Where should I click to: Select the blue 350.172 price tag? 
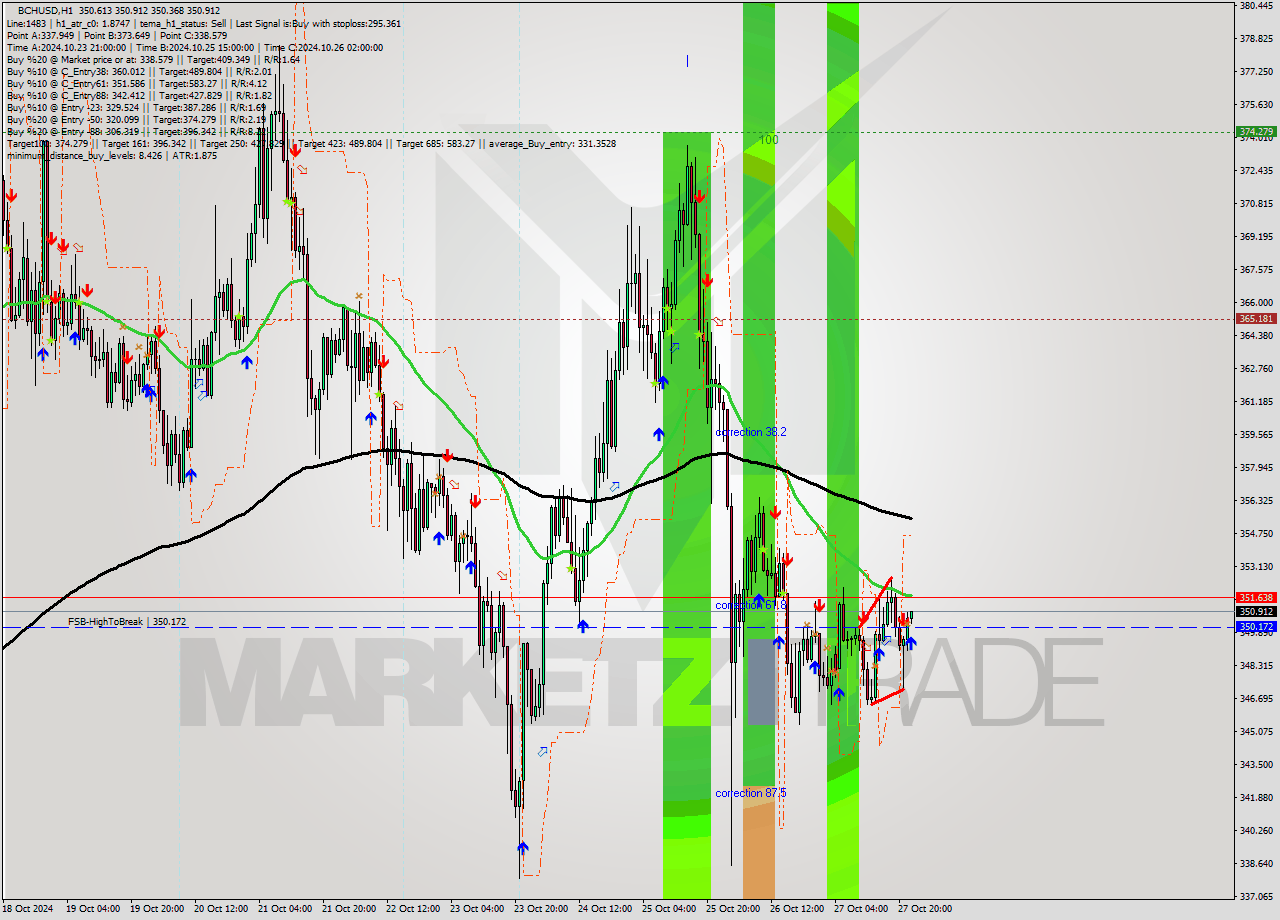click(x=1256, y=627)
